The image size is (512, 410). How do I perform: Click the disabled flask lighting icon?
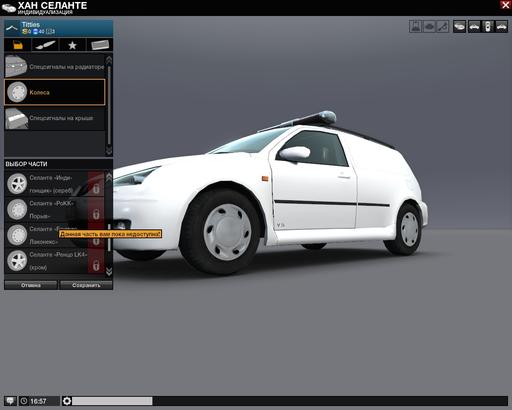point(415,26)
